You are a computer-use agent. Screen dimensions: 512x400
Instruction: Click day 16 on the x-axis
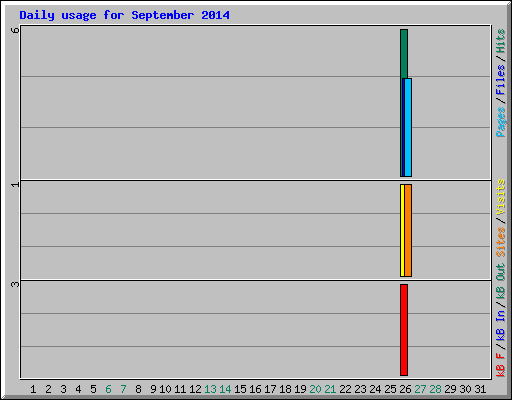coord(255,389)
